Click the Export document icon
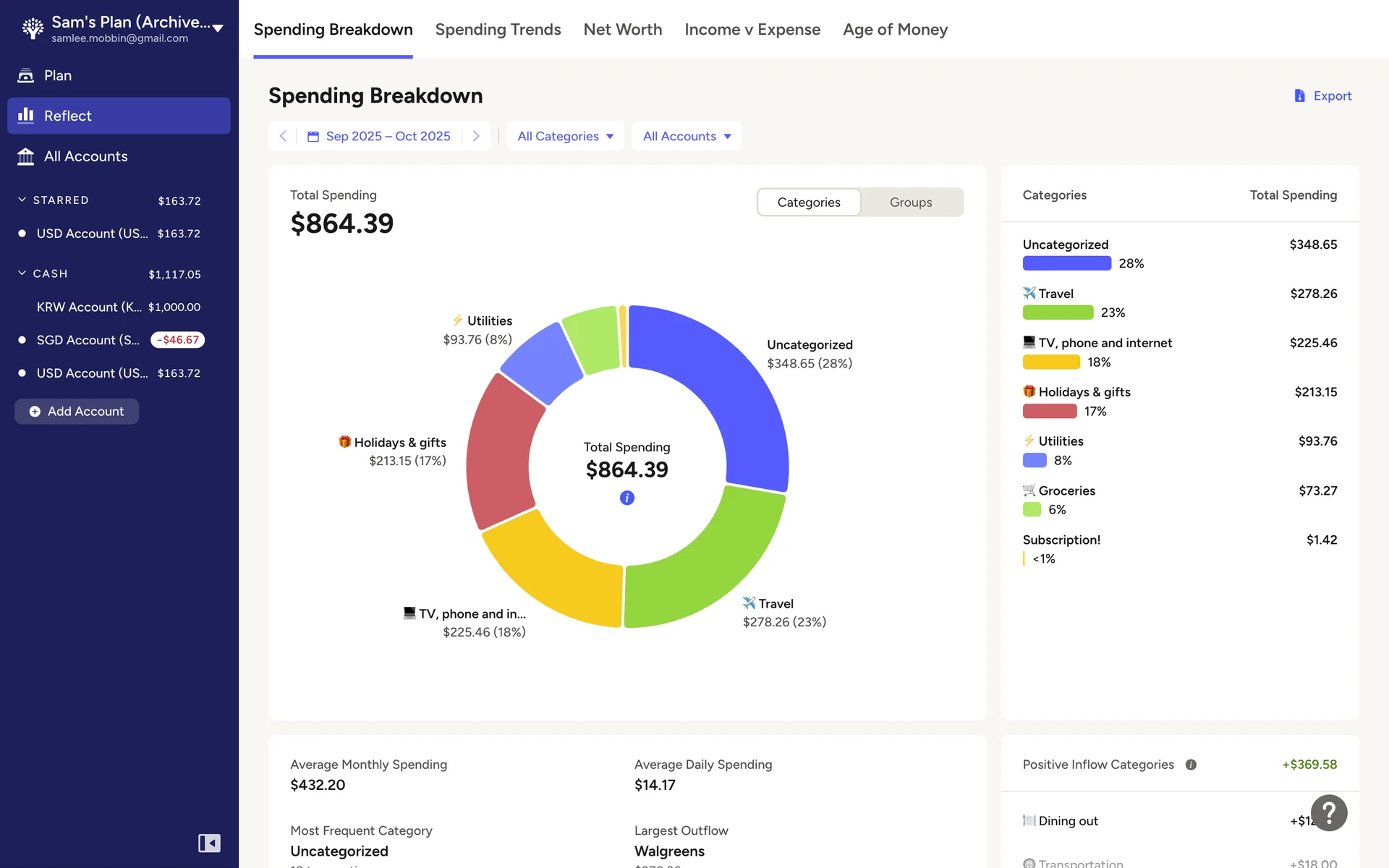The width and height of the screenshot is (1389, 868). [1299, 95]
